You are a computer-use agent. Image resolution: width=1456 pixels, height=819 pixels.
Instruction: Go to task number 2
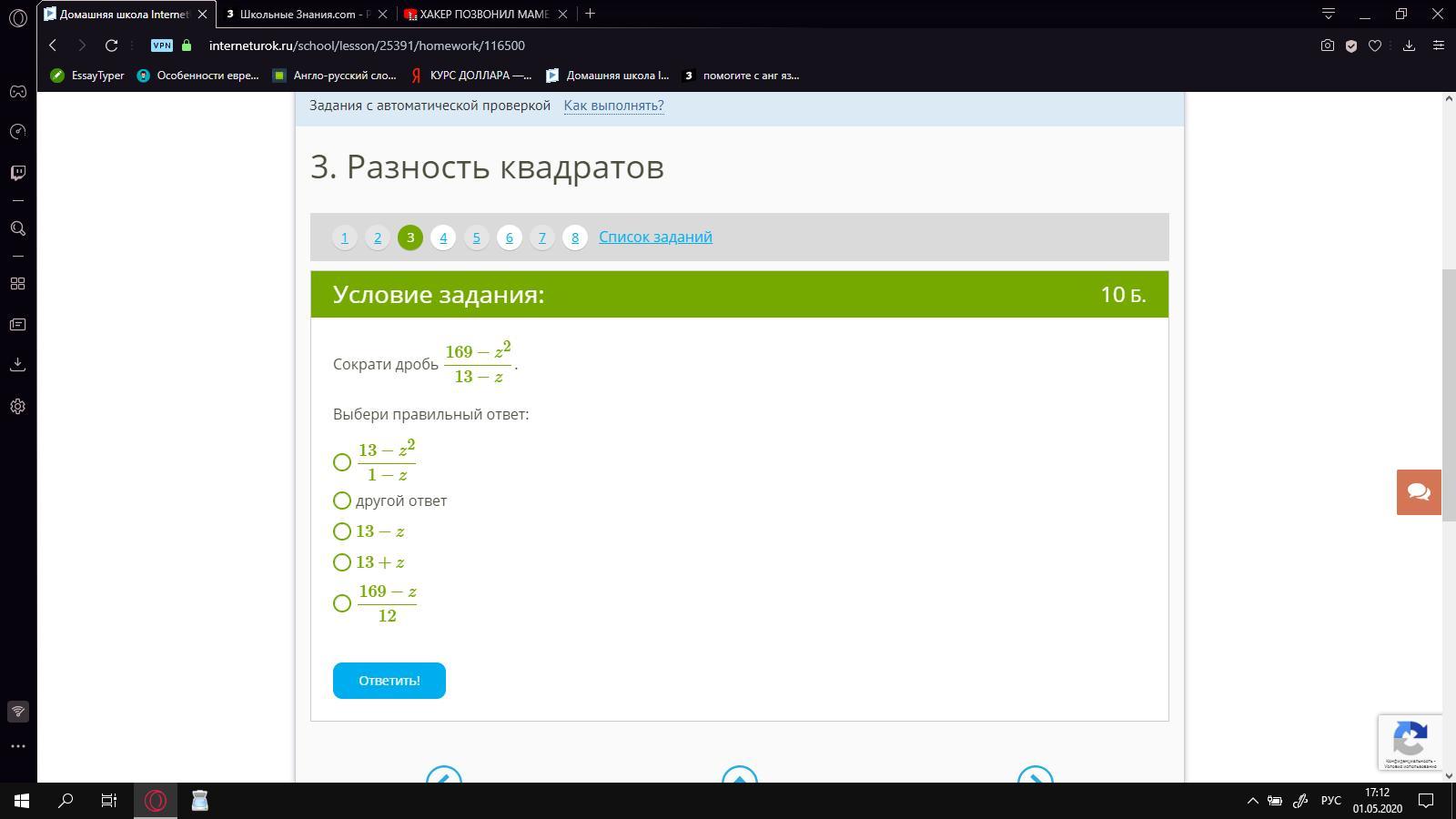point(378,238)
